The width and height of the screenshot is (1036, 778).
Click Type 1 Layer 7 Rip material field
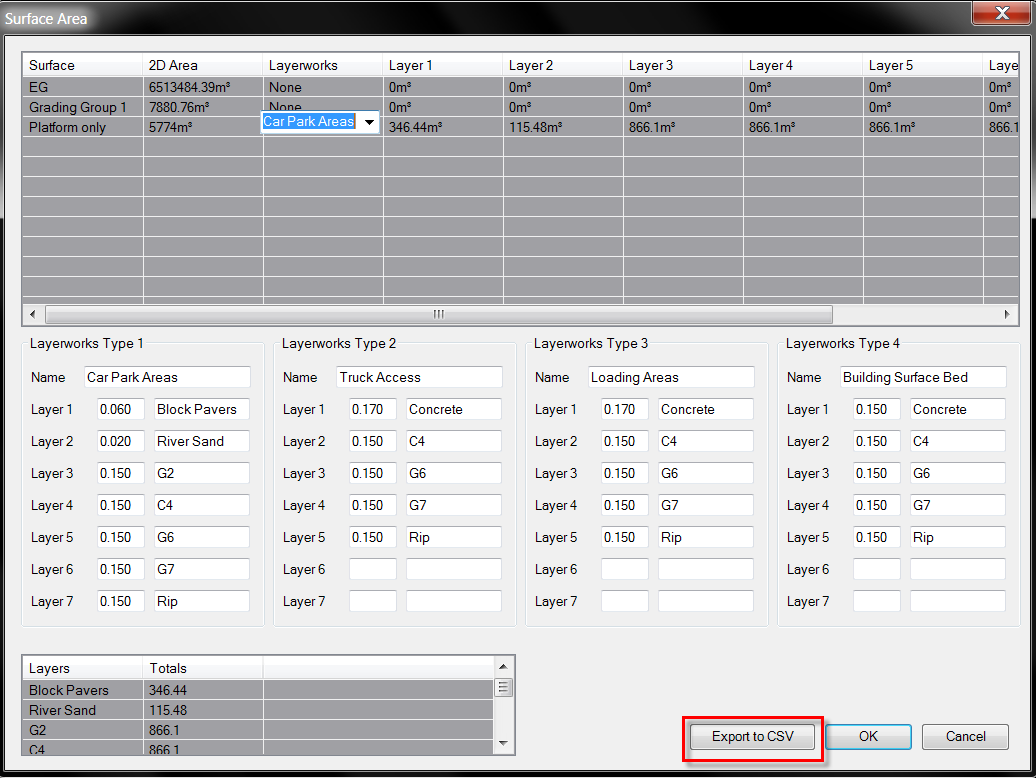[x=202, y=602]
